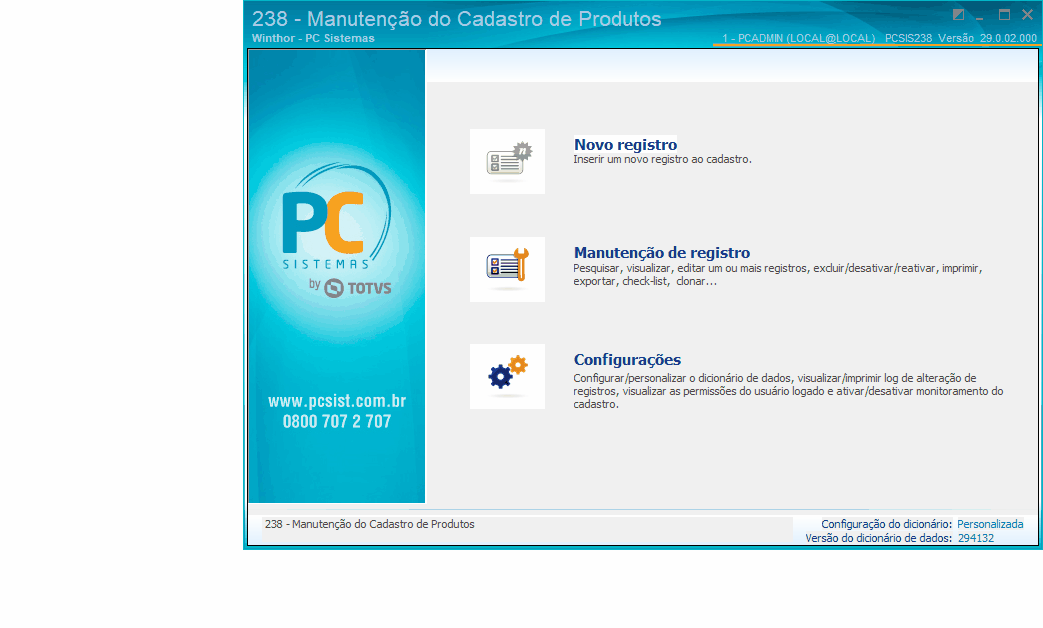The height and width of the screenshot is (628, 1043).
Task: Maximize the Winthor window
Action: pos(1004,14)
